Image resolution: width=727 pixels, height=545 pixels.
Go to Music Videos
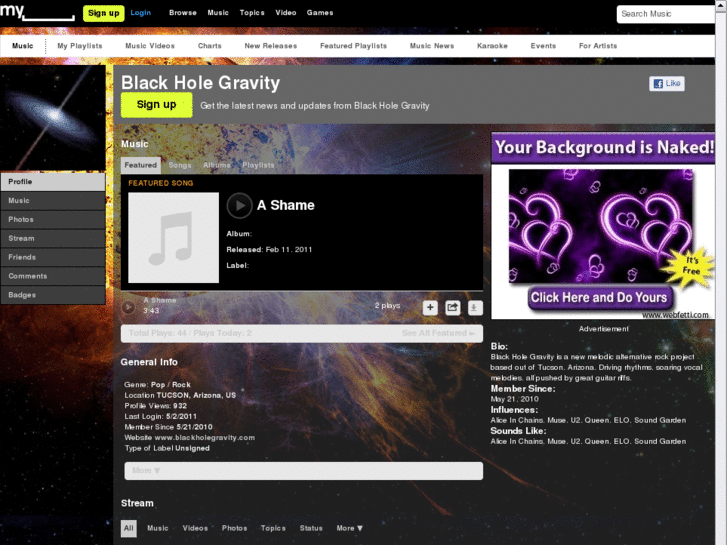tap(150, 46)
